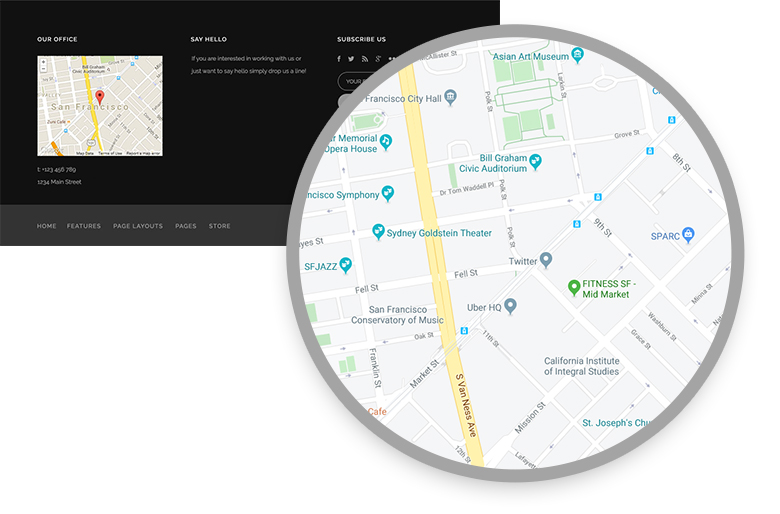Click the Bill Graham Civic Auditorium pin
780x514 pixels.
coord(535,162)
